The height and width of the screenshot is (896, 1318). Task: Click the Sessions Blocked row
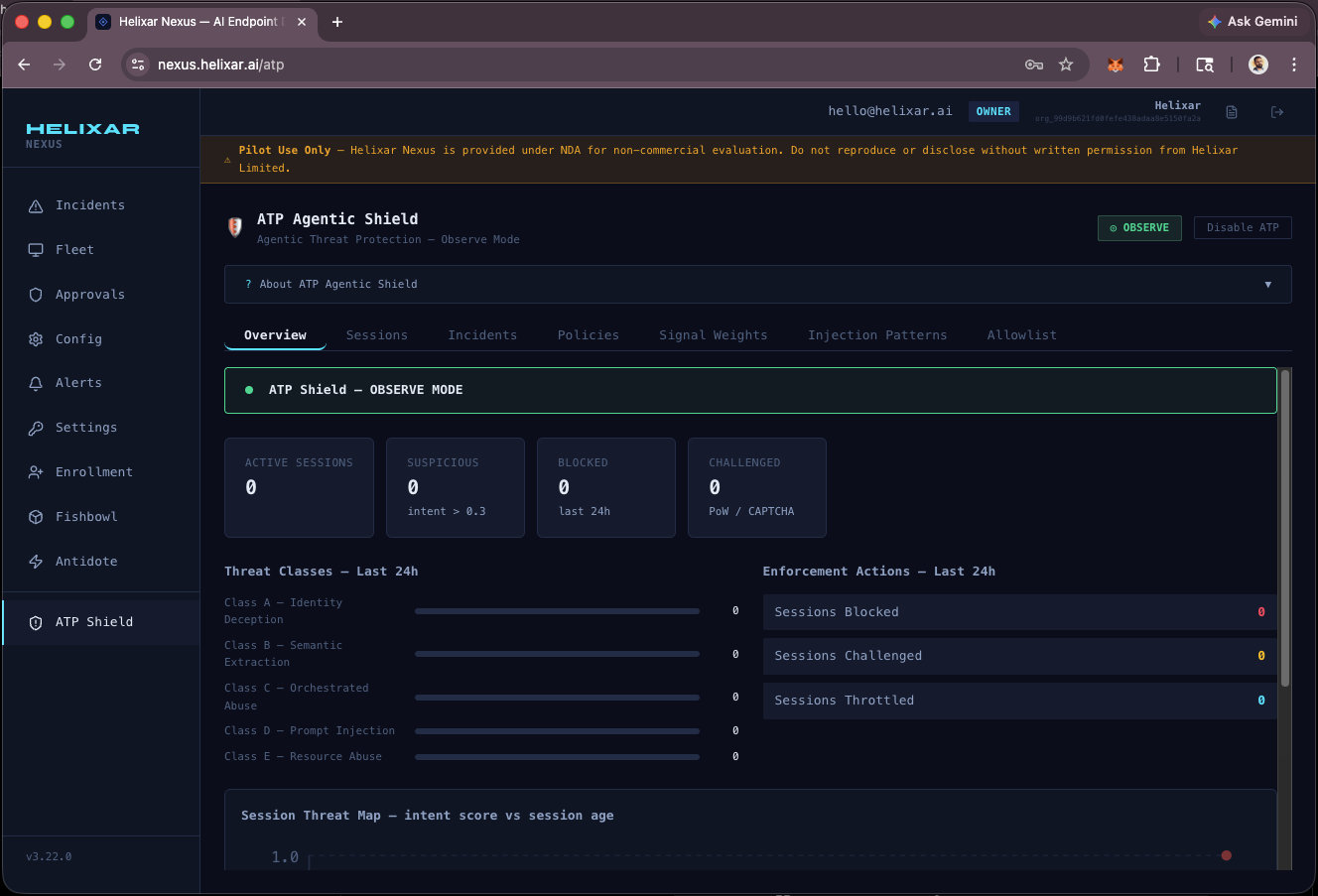tap(1018, 612)
